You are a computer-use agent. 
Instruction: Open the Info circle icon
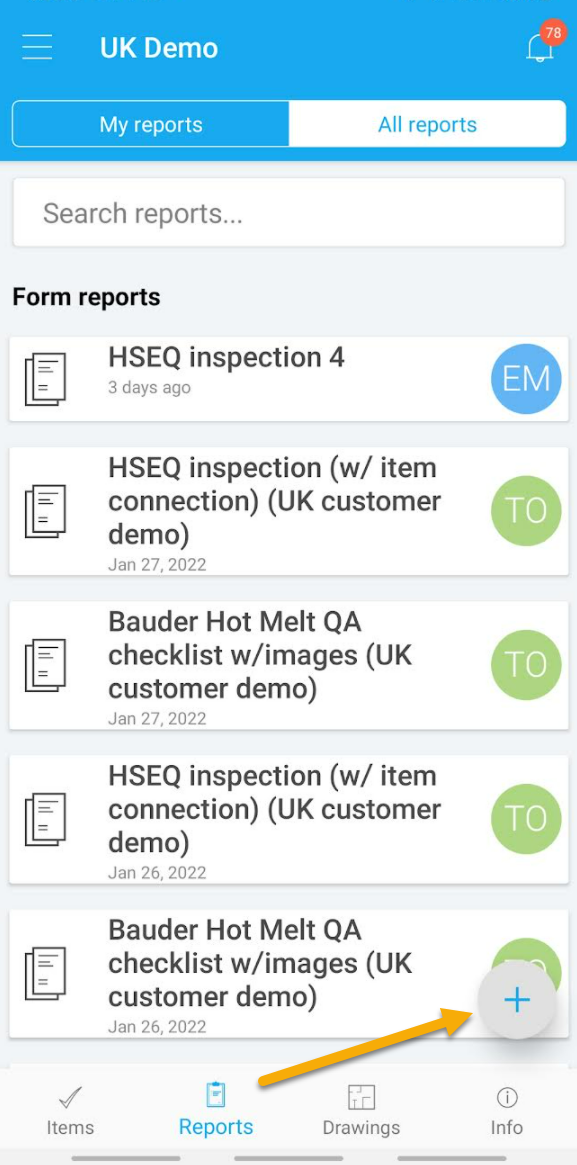tap(507, 1097)
